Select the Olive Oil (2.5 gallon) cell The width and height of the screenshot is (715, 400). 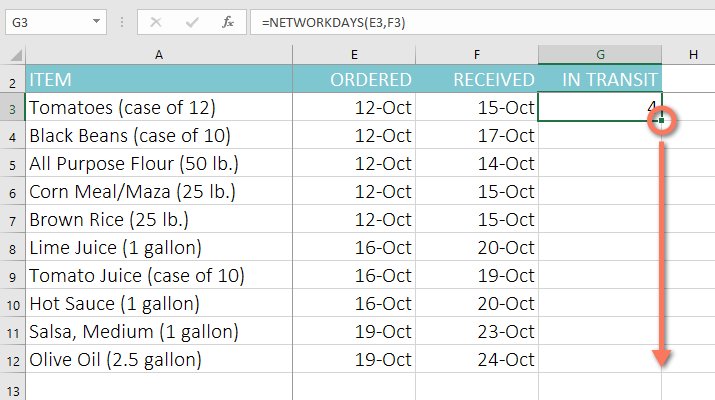pyautogui.click(x=159, y=358)
